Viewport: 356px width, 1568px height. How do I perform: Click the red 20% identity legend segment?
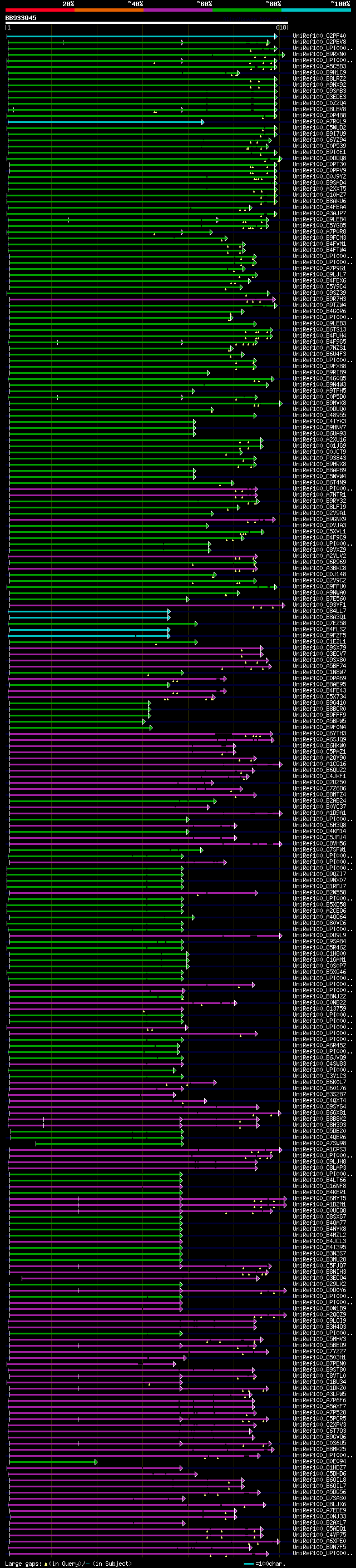click(39, 10)
